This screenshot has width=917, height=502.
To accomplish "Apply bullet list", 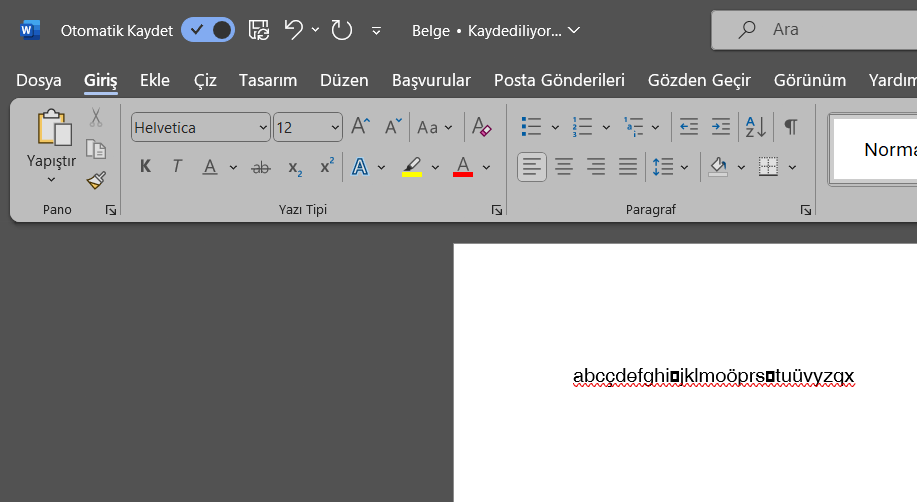I will (531, 126).
